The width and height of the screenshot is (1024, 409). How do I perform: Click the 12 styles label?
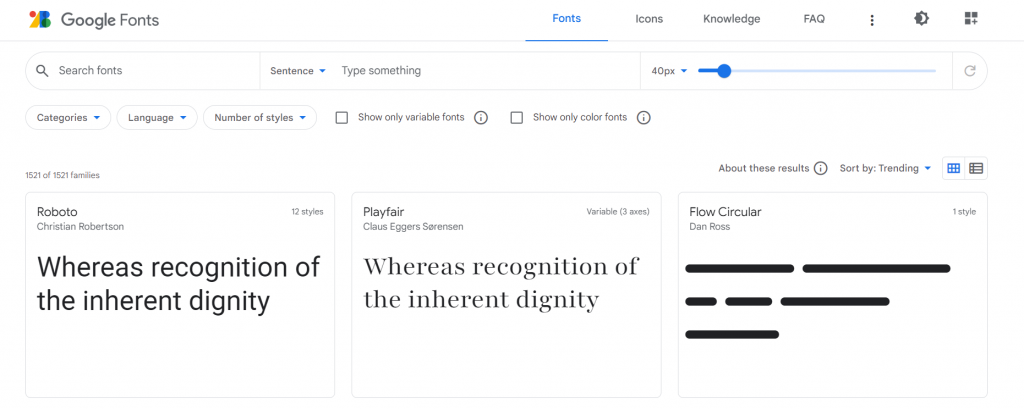[x=307, y=212]
